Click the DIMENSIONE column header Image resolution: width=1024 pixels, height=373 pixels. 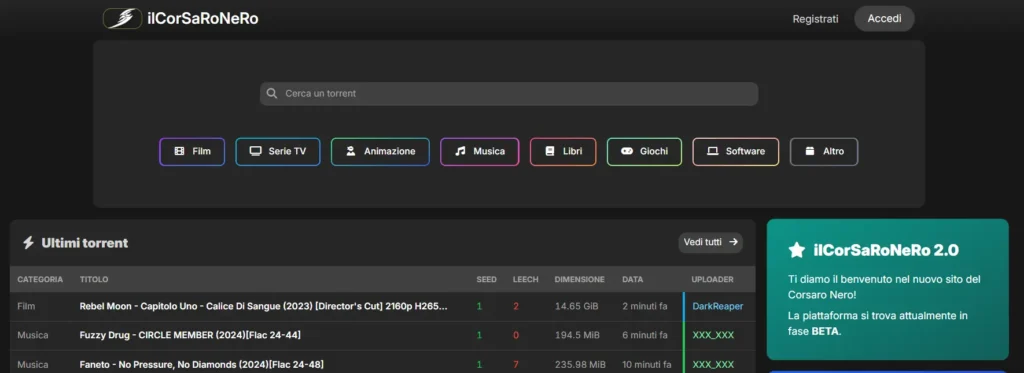[x=580, y=279]
